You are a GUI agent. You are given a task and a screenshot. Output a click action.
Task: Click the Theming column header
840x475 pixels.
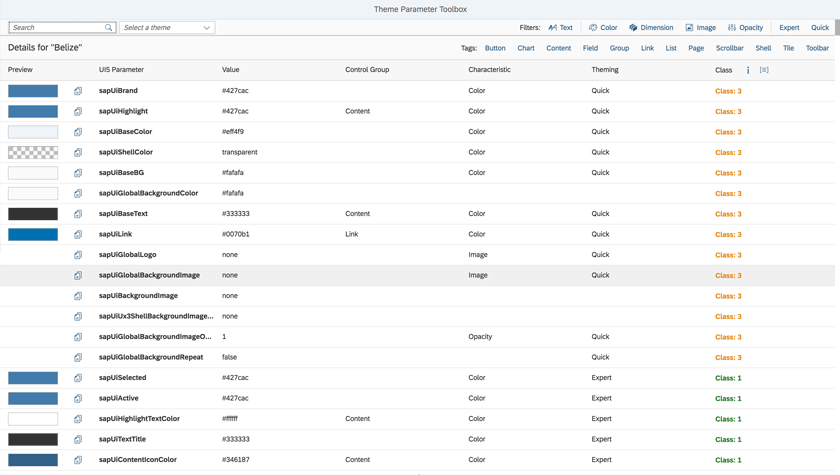point(605,70)
